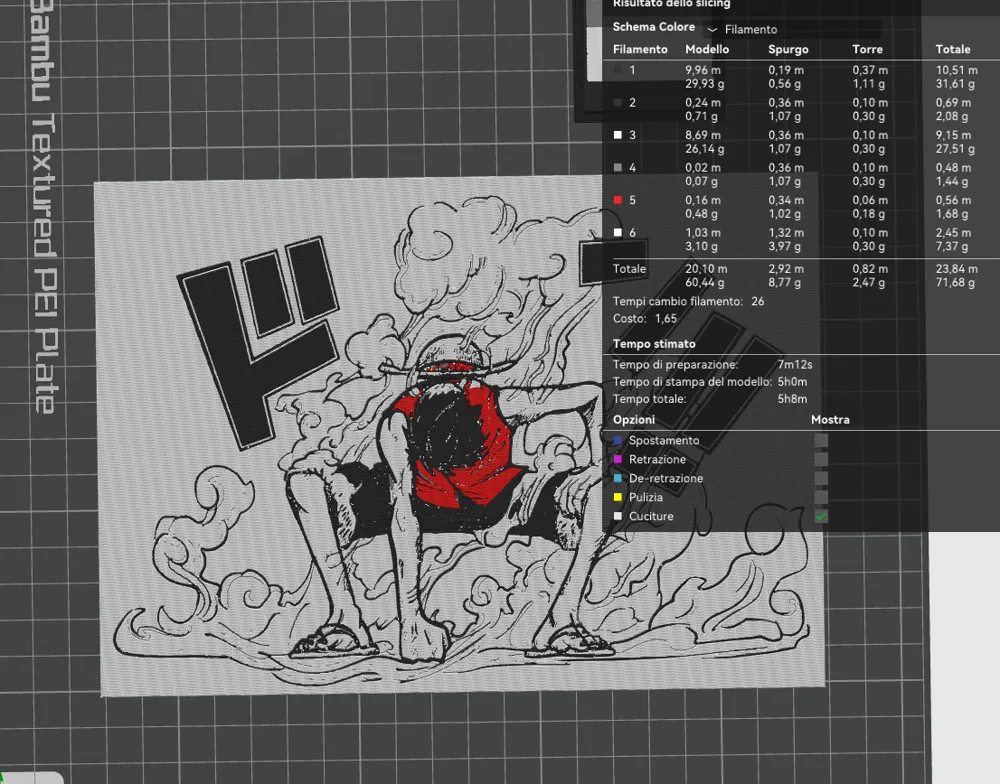Toggle the De-retrazione show checkbox
This screenshot has height=784, width=1000.
(x=821, y=479)
